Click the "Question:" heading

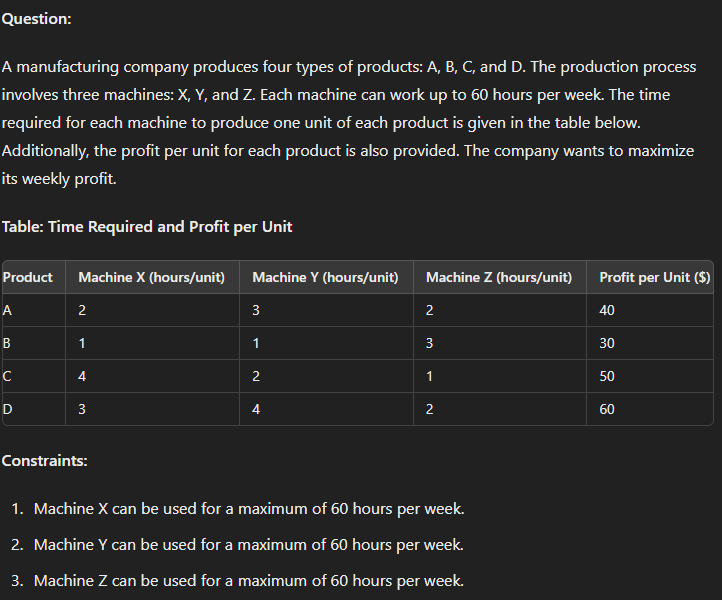tap(36, 19)
